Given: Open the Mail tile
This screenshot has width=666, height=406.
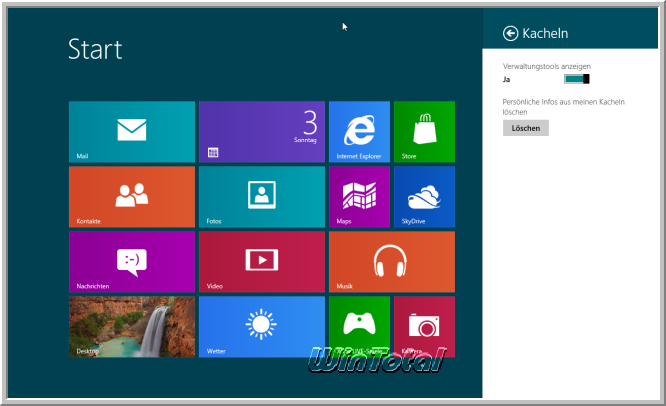Looking at the screenshot, I should pos(132,132).
